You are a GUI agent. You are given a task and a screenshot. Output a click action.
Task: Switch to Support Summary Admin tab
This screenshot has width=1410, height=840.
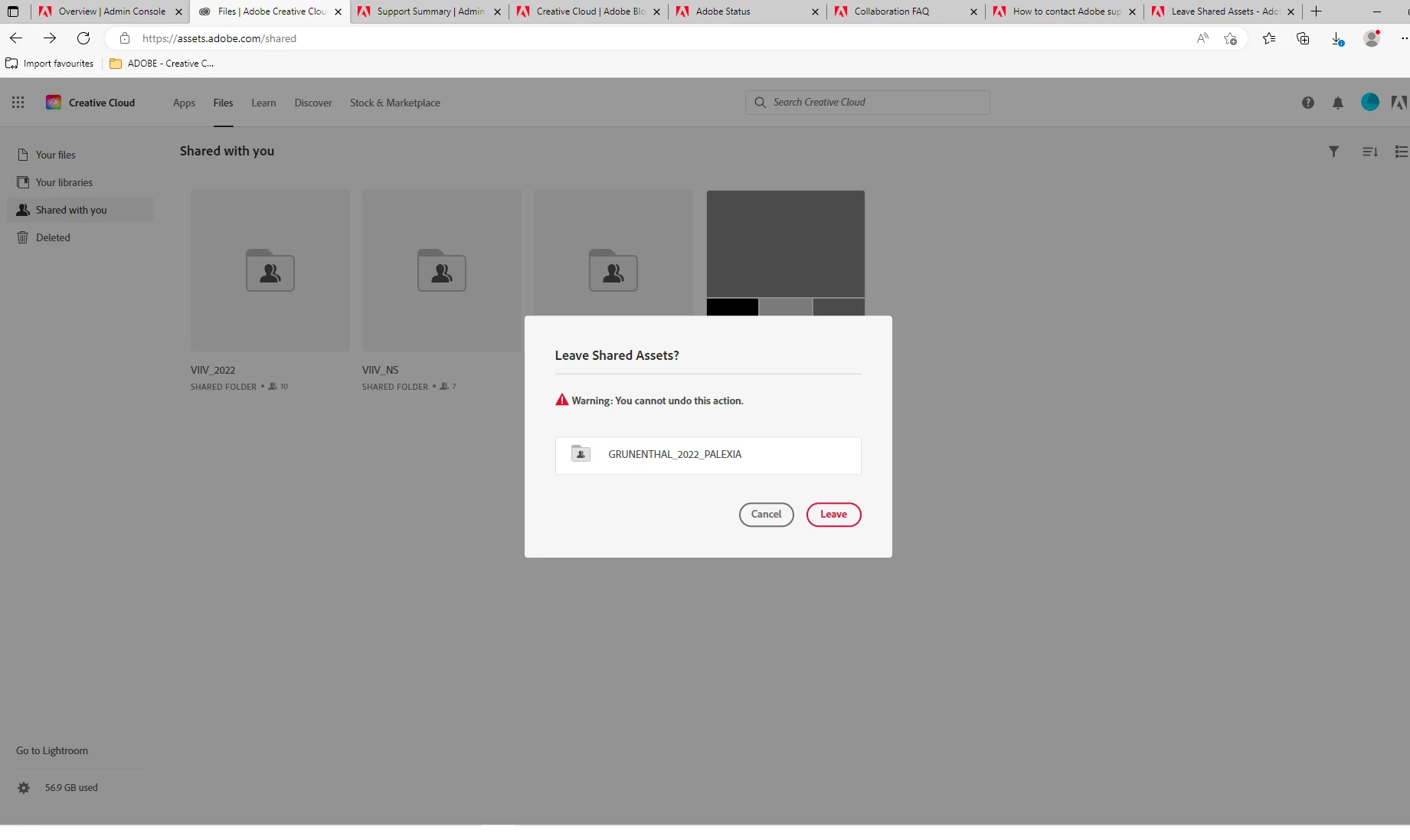coord(429,11)
